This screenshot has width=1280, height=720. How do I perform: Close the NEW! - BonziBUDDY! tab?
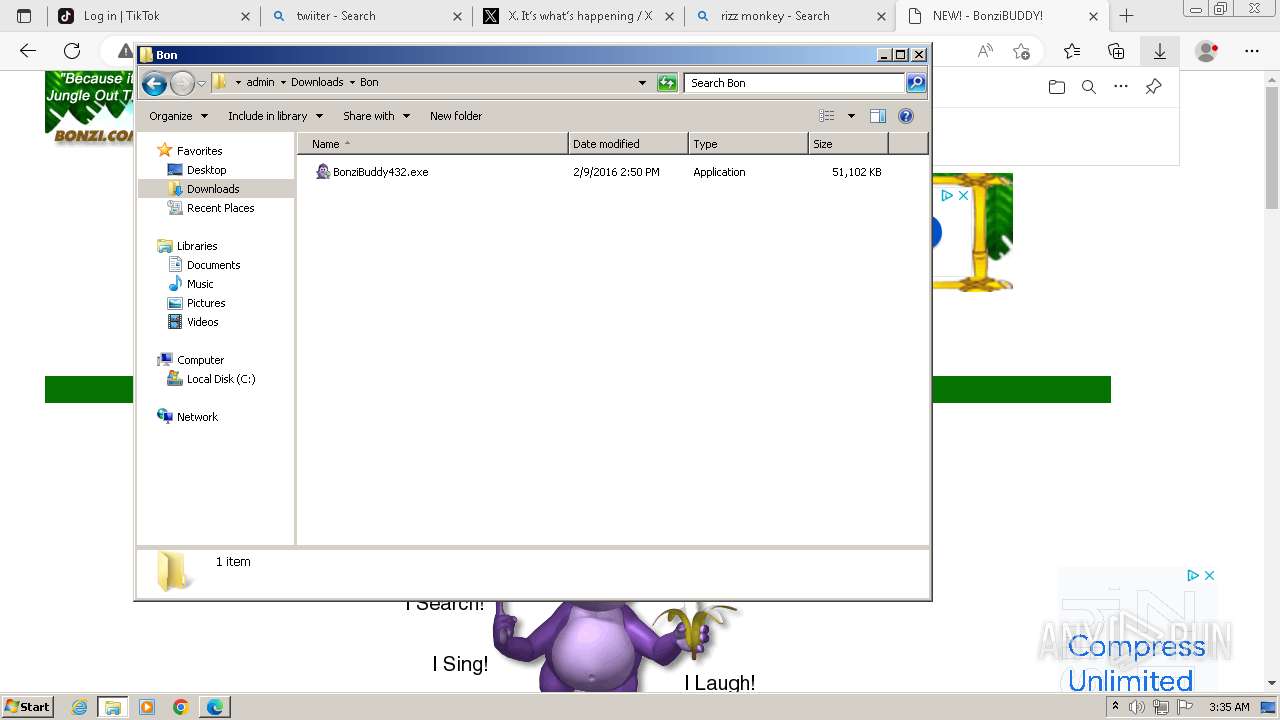pos(1093,16)
